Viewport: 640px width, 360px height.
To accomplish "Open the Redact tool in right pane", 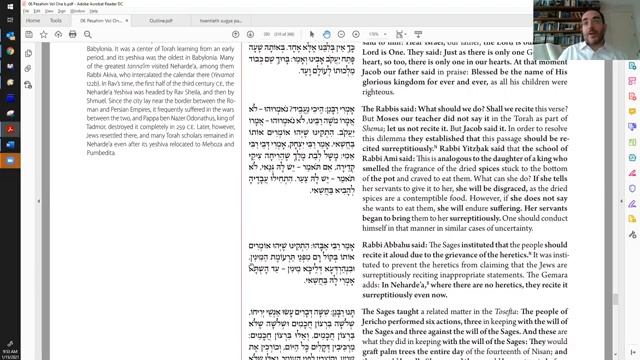I will click(632, 173).
